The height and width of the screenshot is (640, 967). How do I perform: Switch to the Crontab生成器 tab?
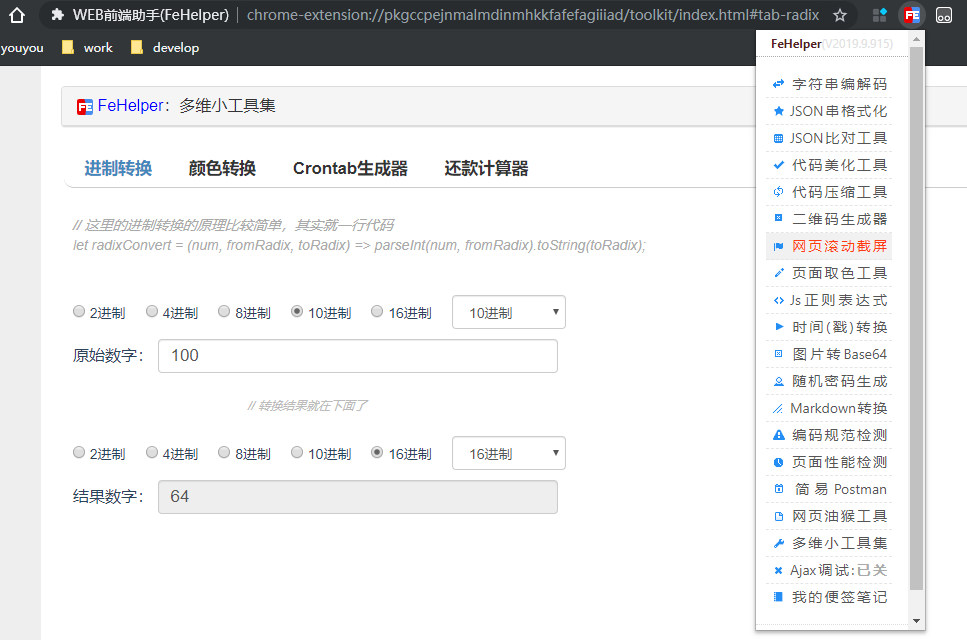point(350,168)
